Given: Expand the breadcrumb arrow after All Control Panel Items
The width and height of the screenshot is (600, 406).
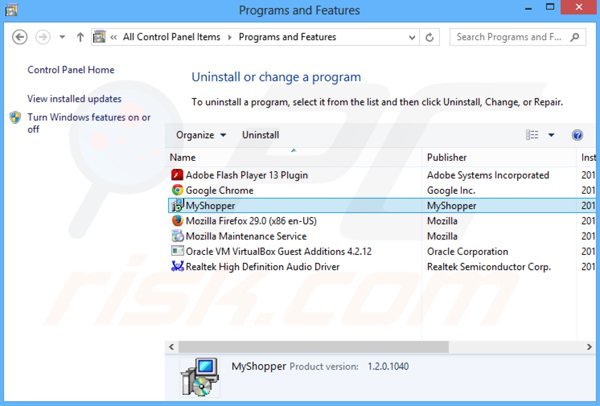Looking at the screenshot, I should [230, 37].
